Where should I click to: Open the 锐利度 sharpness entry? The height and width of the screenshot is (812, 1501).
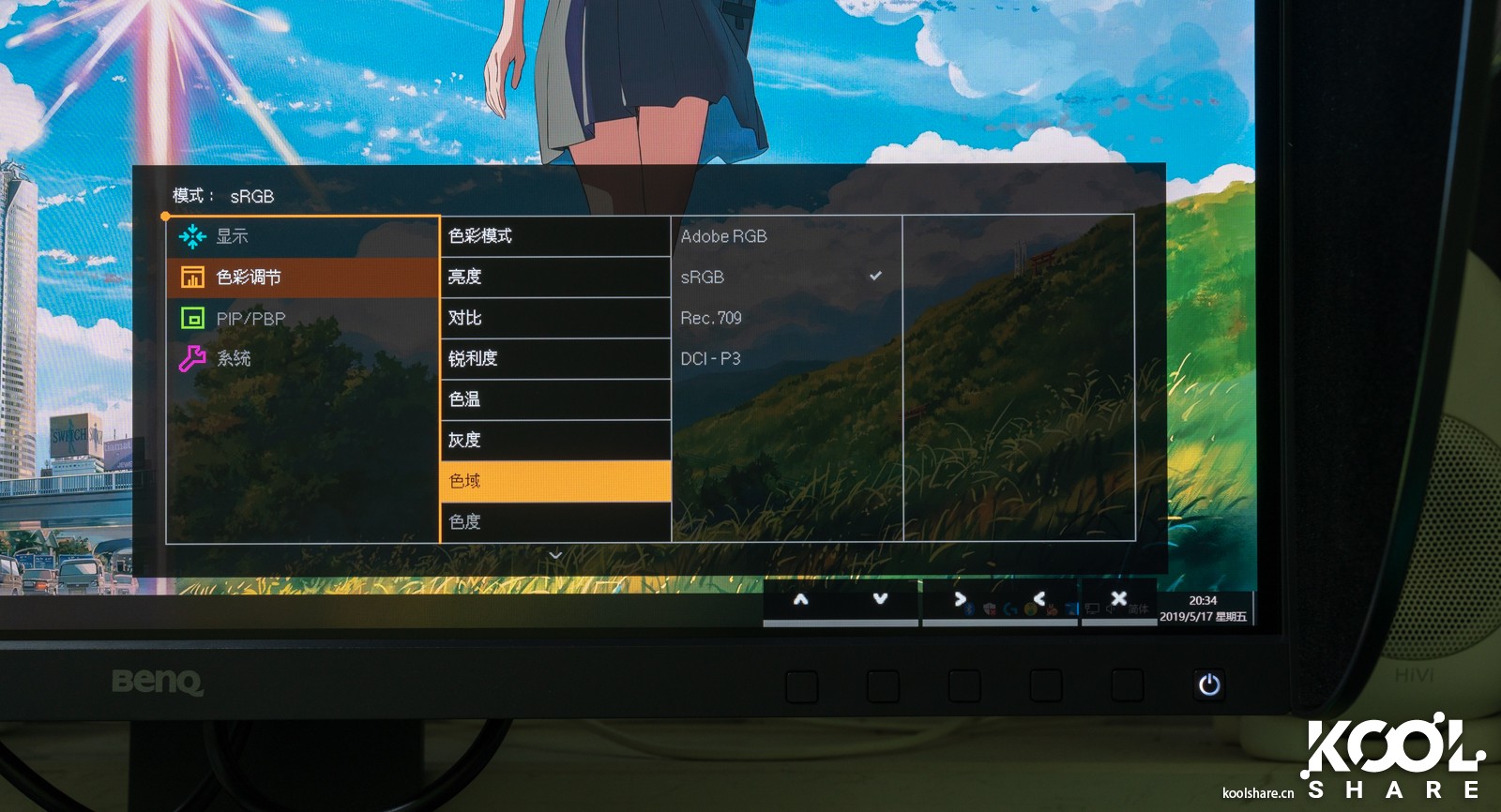click(x=555, y=358)
